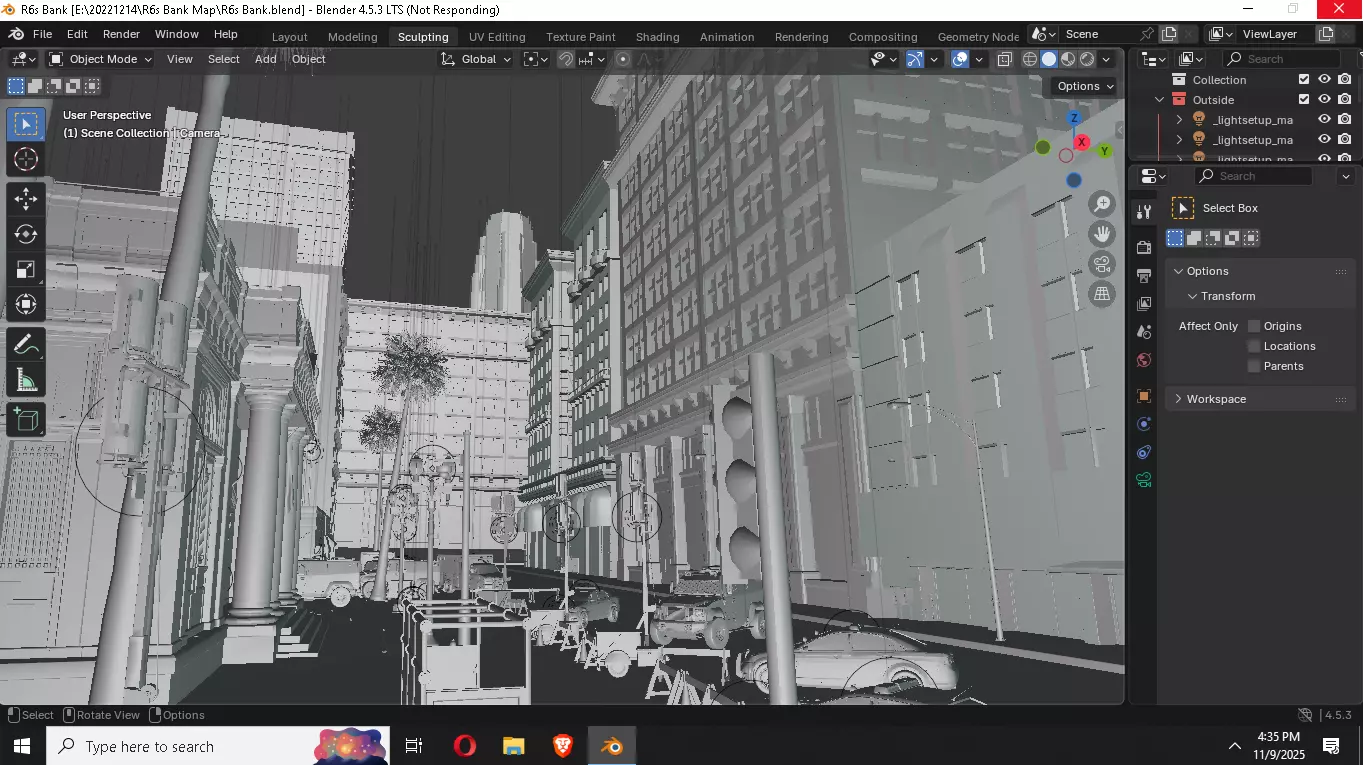Viewport: 1363px width, 765px height.
Task: Open the Render menu
Action: [121, 34]
